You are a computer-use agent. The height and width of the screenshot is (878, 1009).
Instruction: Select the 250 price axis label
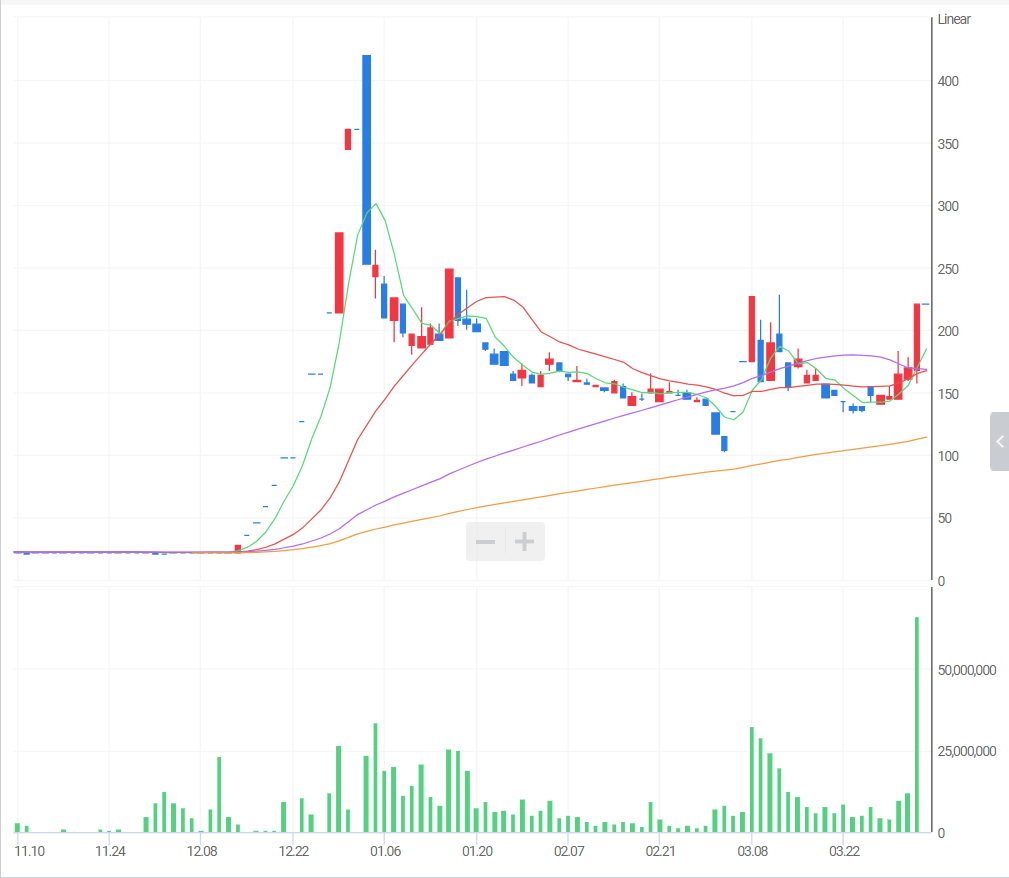[x=948, y=269]
